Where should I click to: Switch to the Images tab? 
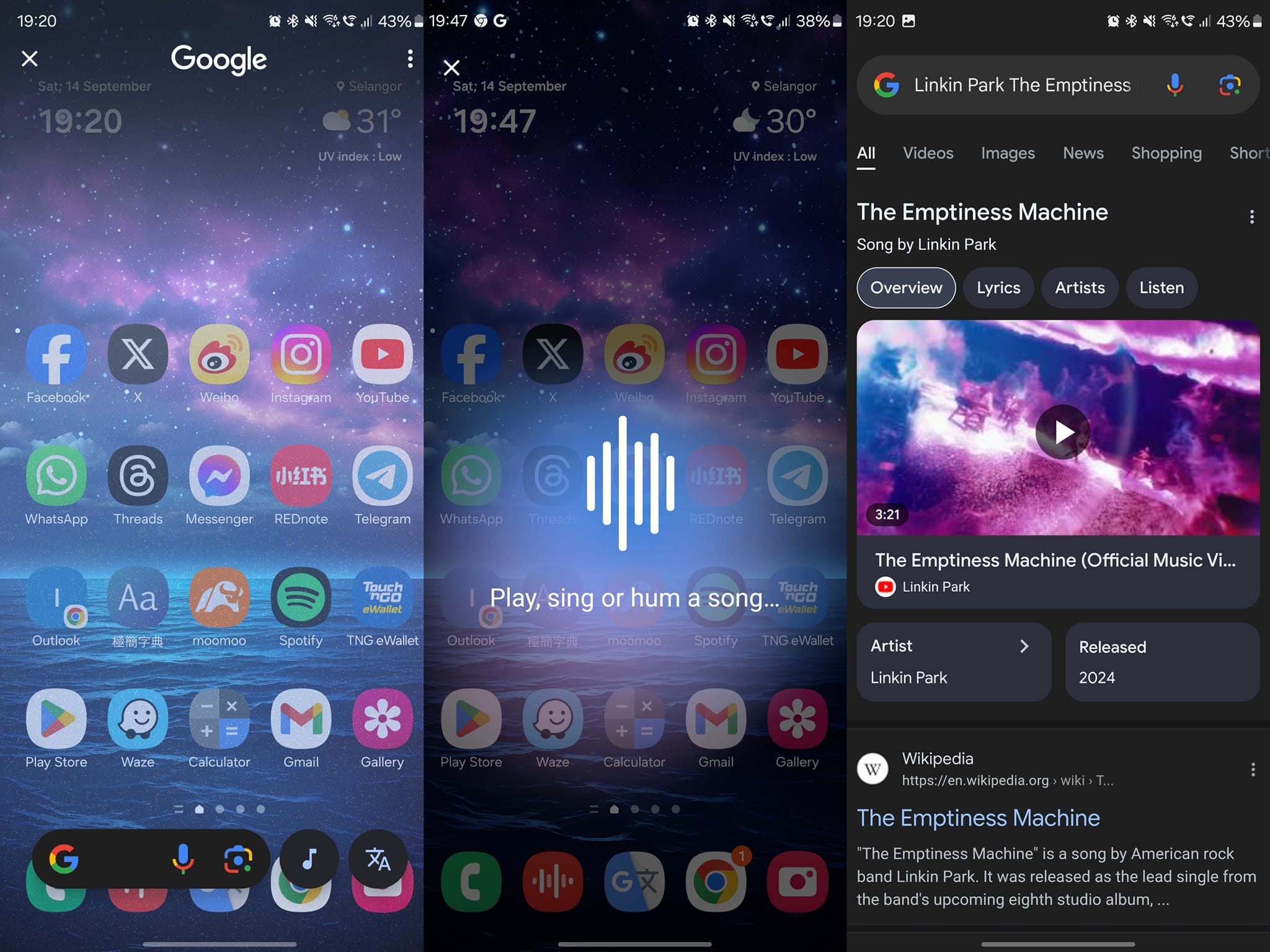pos(1007,153)
